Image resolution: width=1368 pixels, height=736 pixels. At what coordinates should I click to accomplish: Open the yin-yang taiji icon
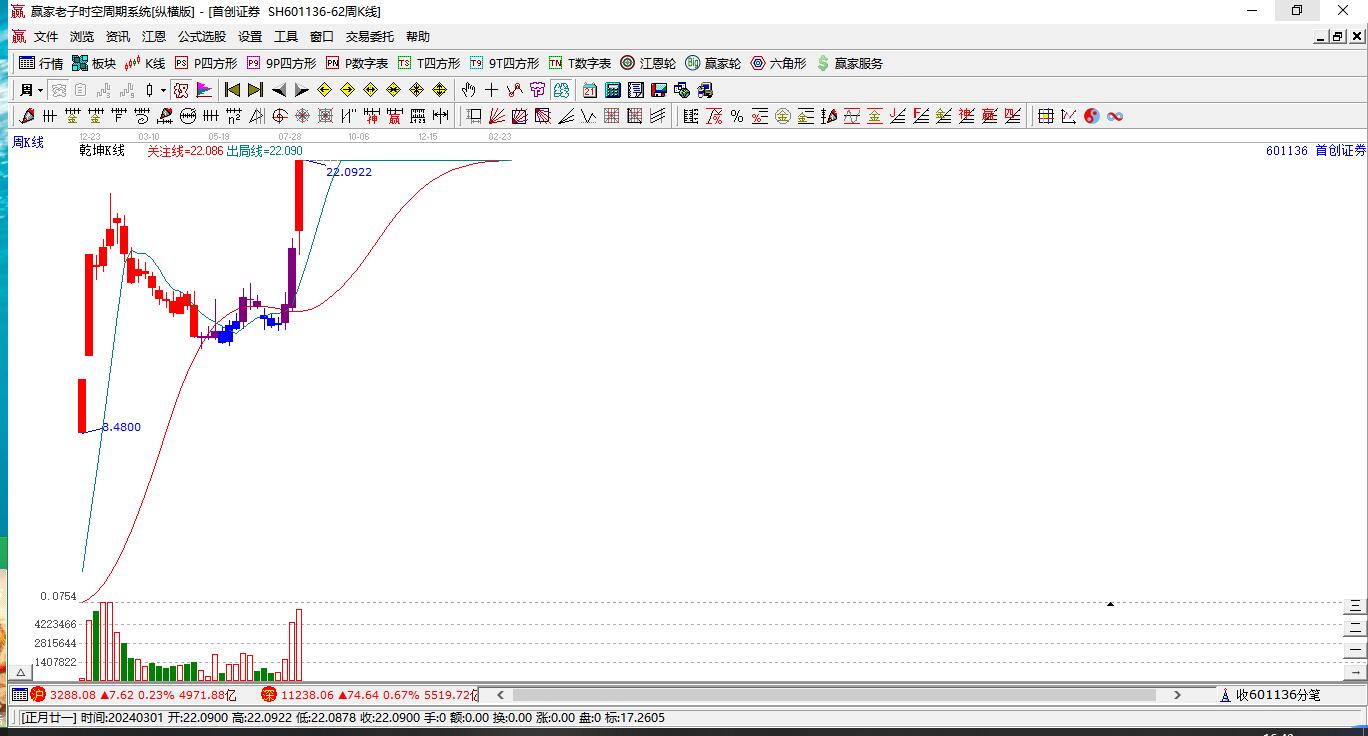[1092, 116]
